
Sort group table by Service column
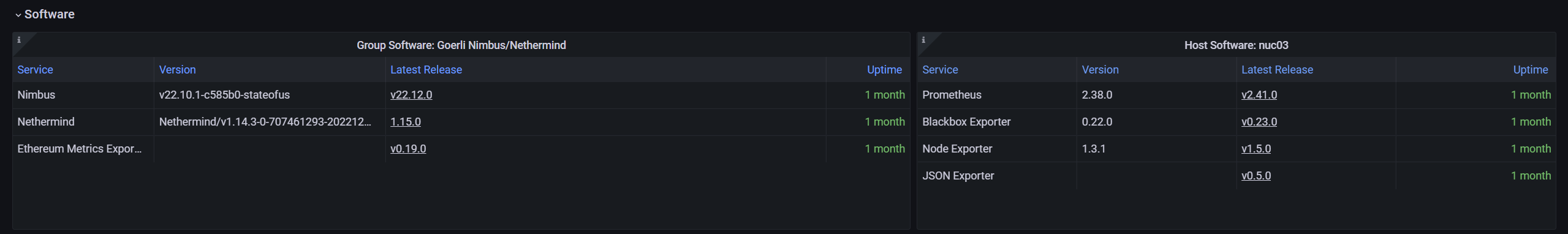pyautogui.click(x=36, y=70)
